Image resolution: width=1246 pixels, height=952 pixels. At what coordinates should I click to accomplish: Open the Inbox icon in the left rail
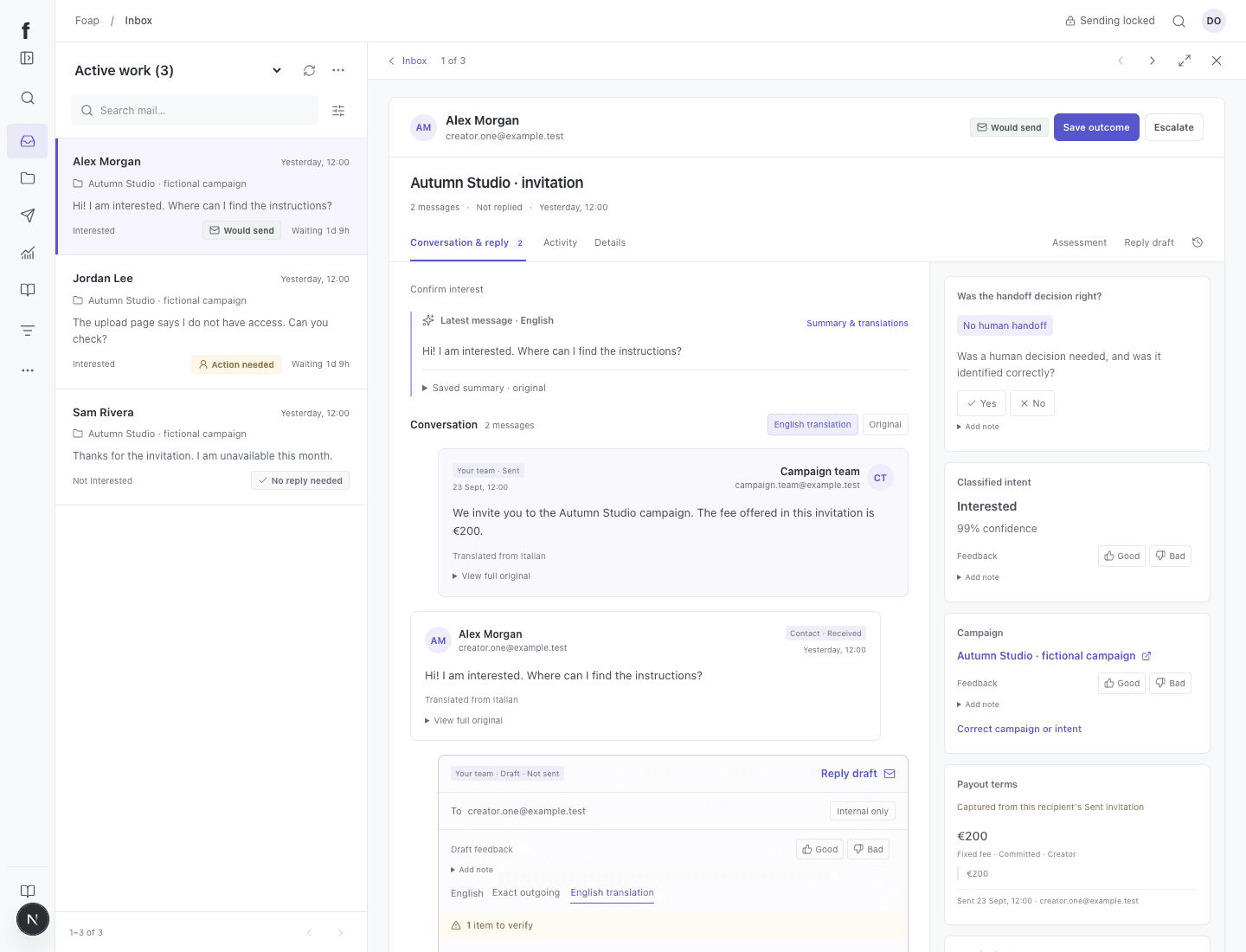[x=28, y=141]
